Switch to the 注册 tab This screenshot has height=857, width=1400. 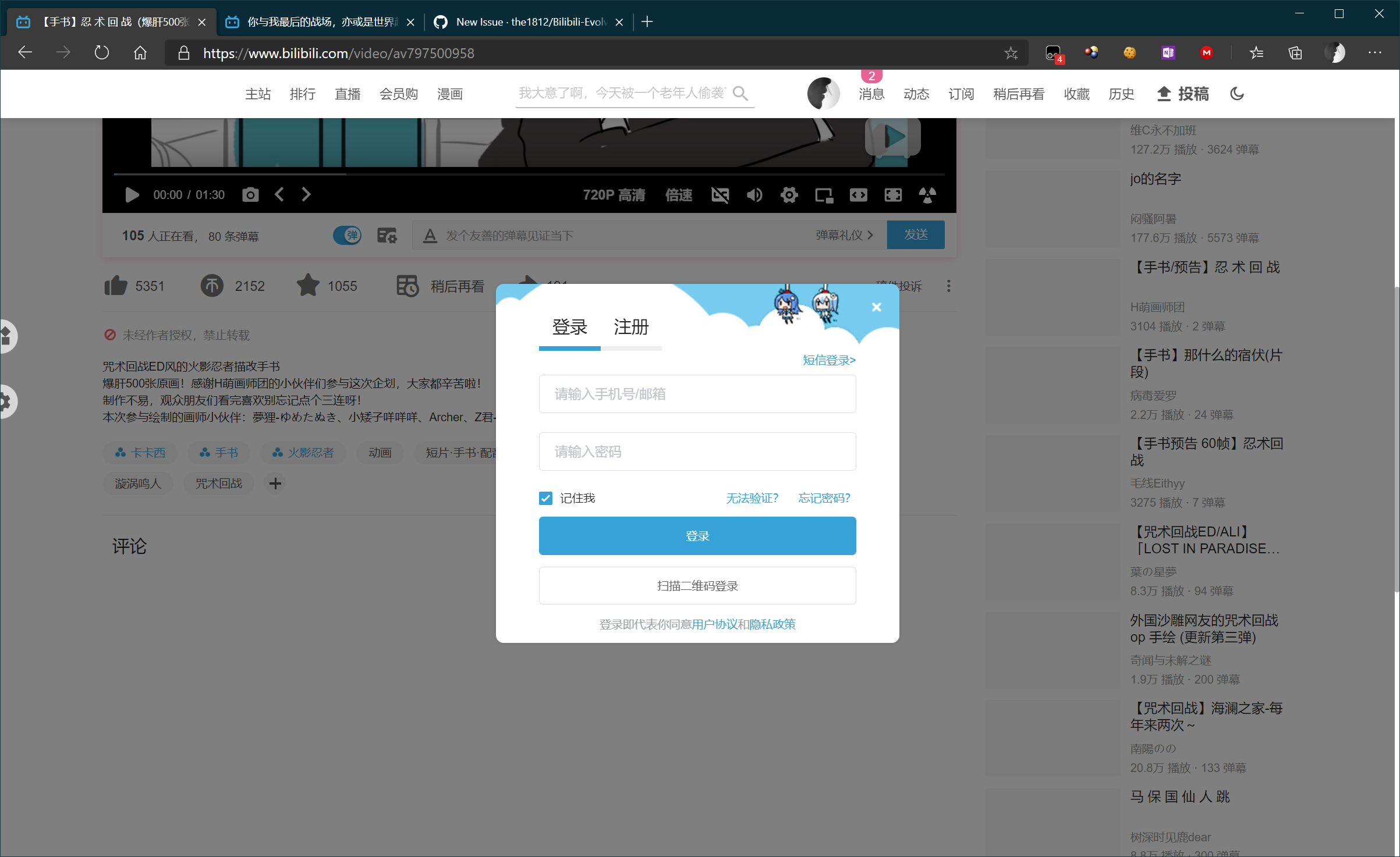[x=631, y=327]
